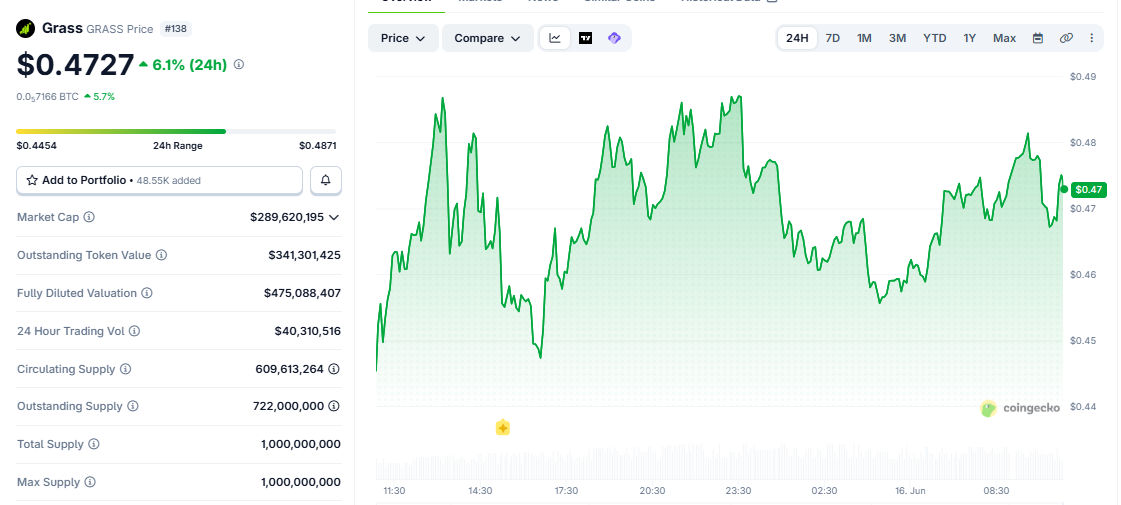Open info icon beside 609,613,264 value

point(334,369)
